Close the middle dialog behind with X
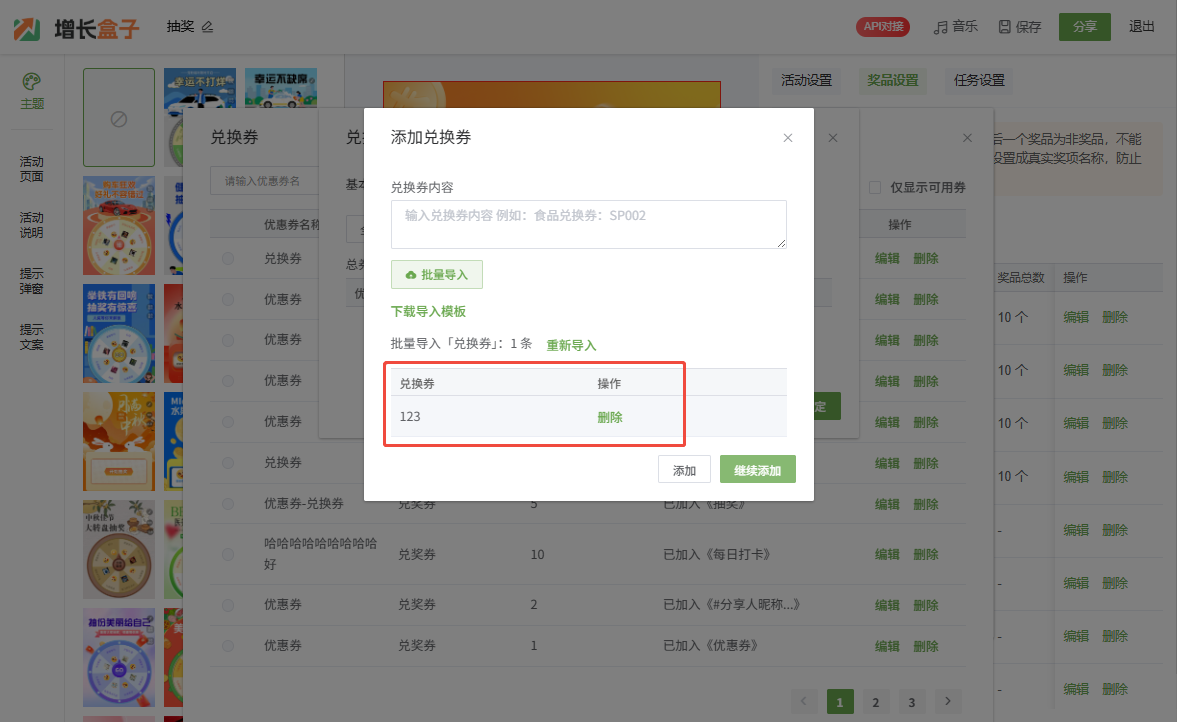This screenshot has height=722, width=1177. [832, 138]
